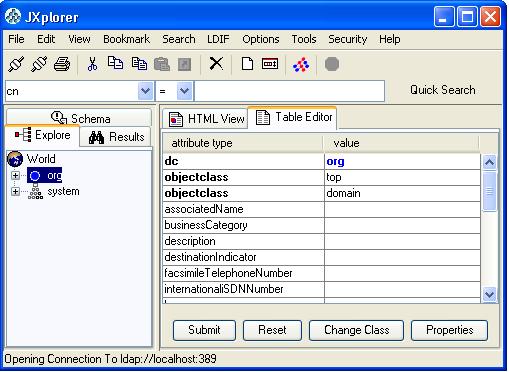Click the Quick Search button

443,90
